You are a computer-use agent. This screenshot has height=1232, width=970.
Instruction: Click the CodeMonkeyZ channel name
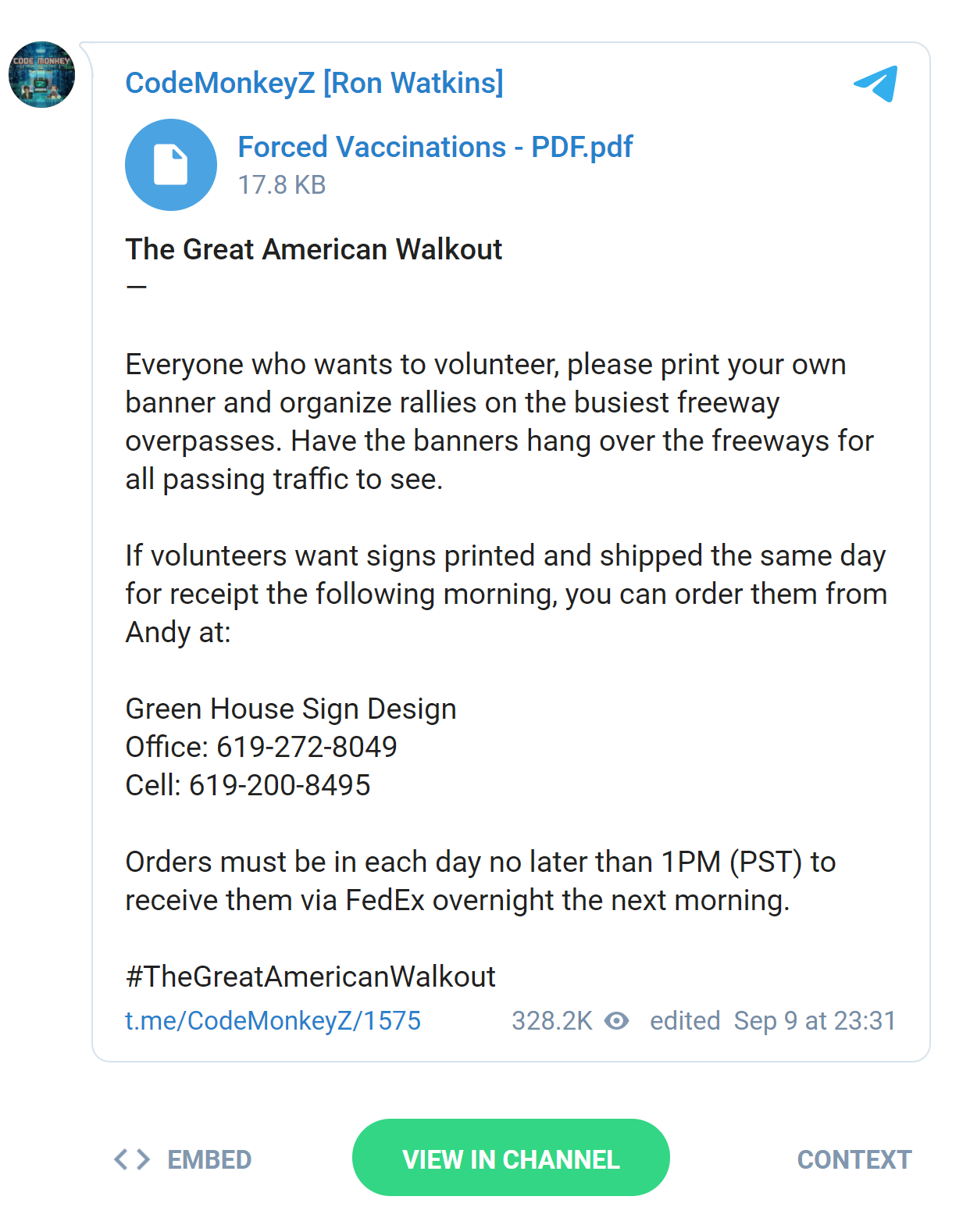point(315,82)
